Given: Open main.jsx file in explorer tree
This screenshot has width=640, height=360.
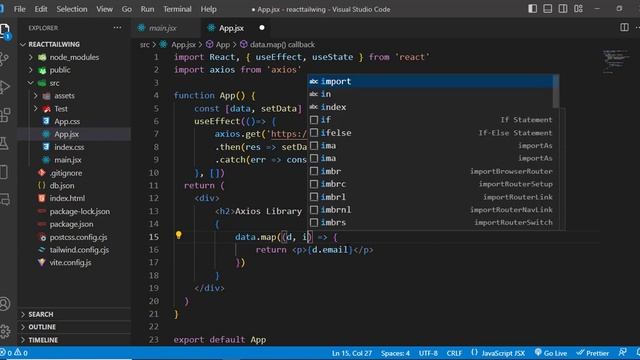Looking at the screenshot, I should click(68, 160).
